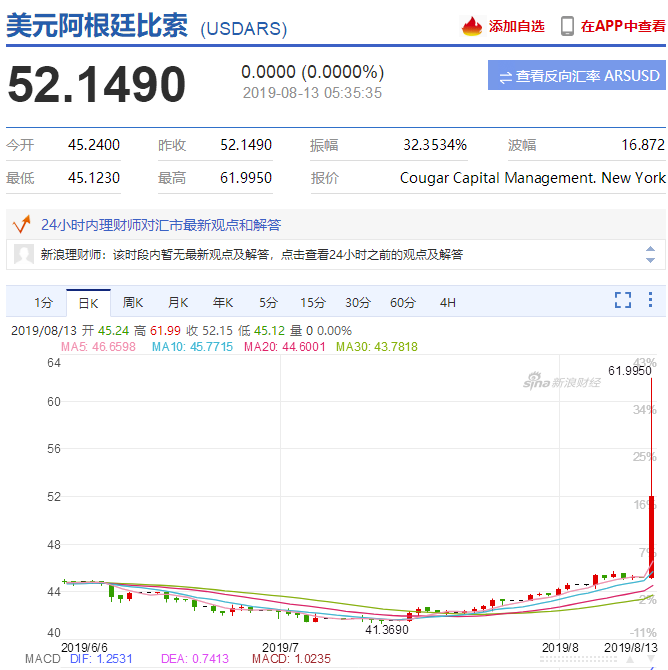Click the phone icon for APP viewing
The height and width of the screenshot is (670, 668).
click(x=567, y=26)
